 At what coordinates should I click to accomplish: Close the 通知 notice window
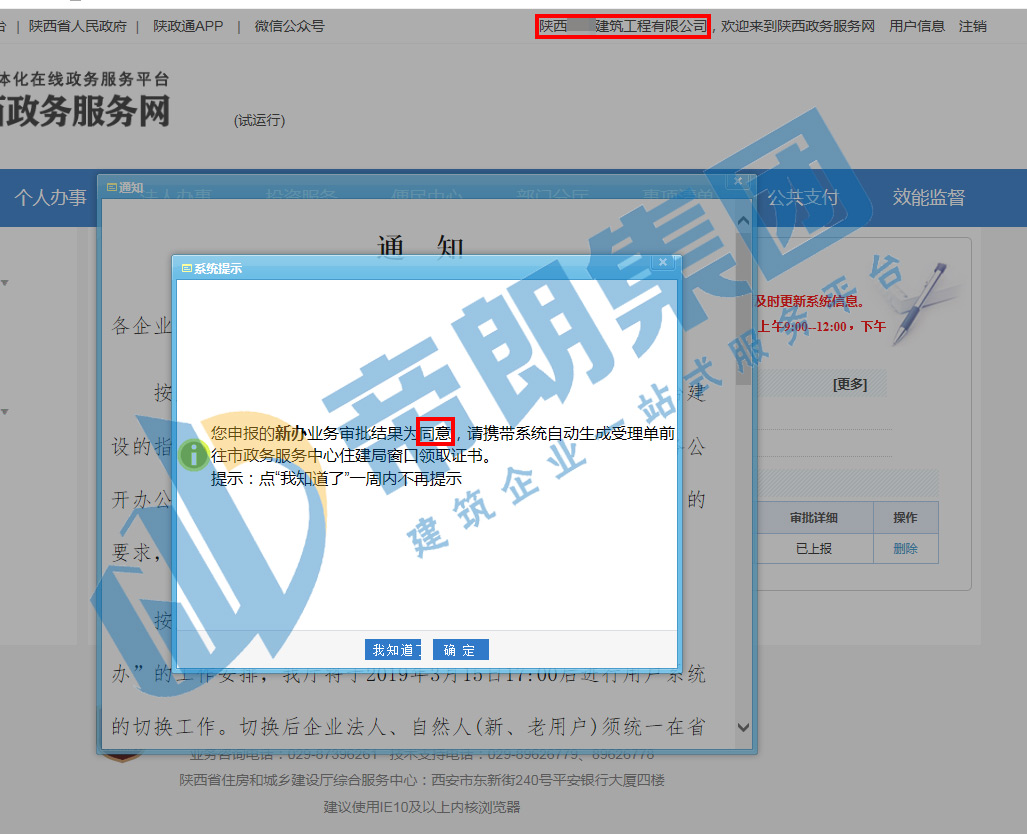tap(738, 181)
